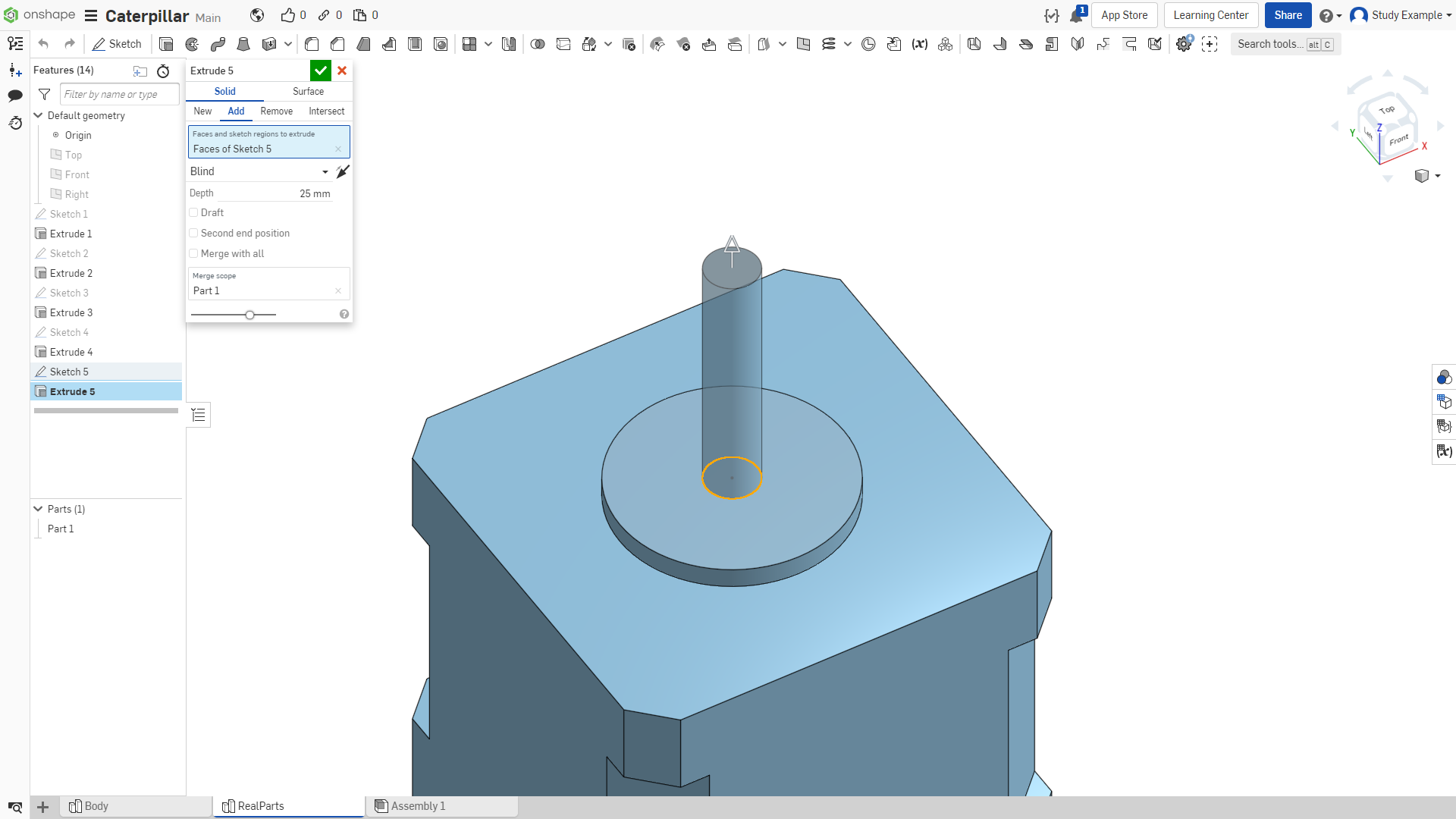Select Part 1 in parts list
Screen dimensions: 1456x819
[61, 529]
